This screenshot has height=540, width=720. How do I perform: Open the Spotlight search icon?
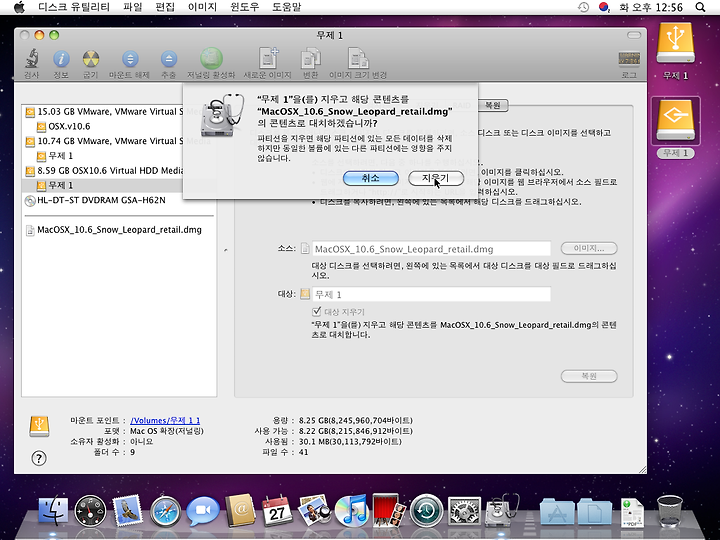(x=700, y=7)
